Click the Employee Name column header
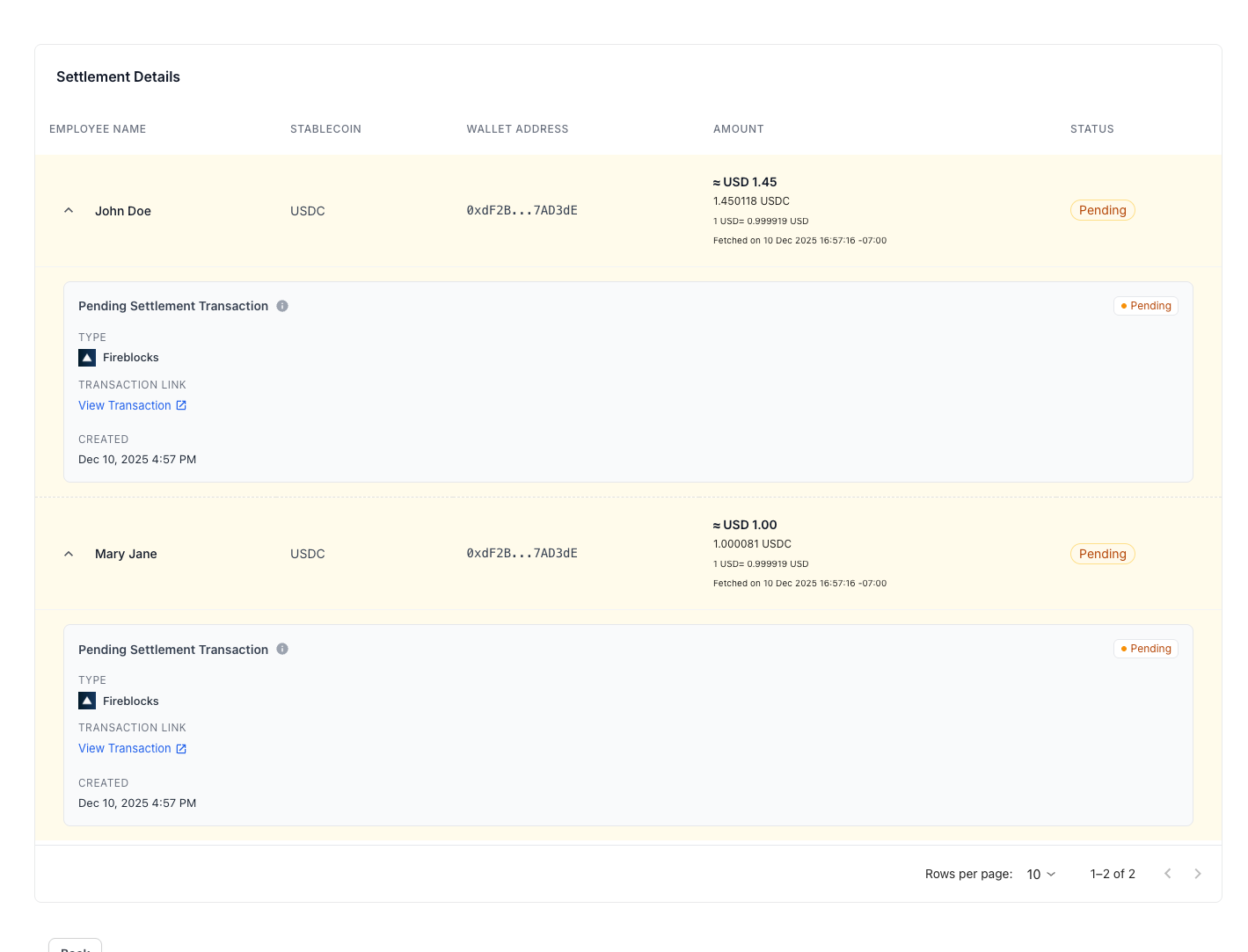This screenshot has height=952, width=1248. [x=98, y=129]
